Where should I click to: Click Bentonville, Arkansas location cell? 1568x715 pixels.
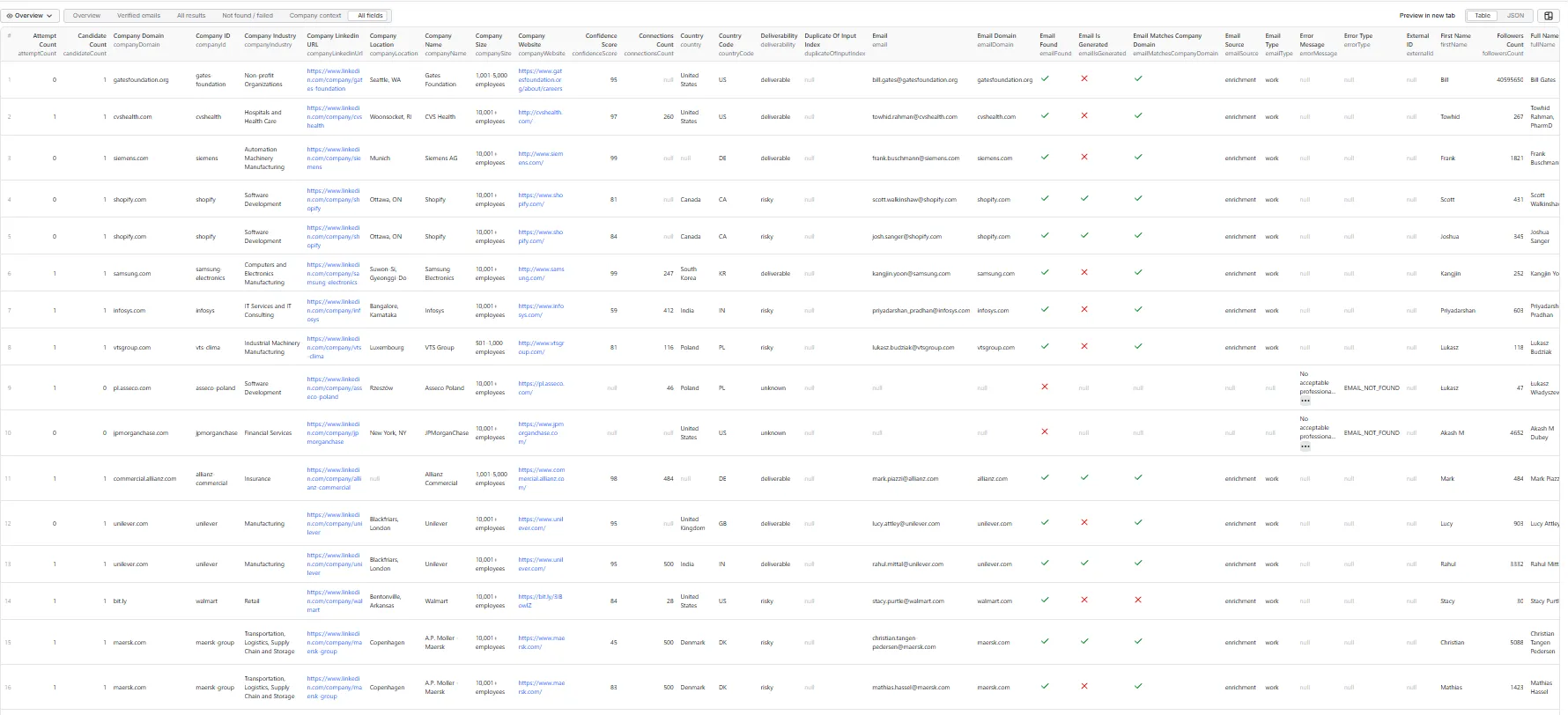385,601
